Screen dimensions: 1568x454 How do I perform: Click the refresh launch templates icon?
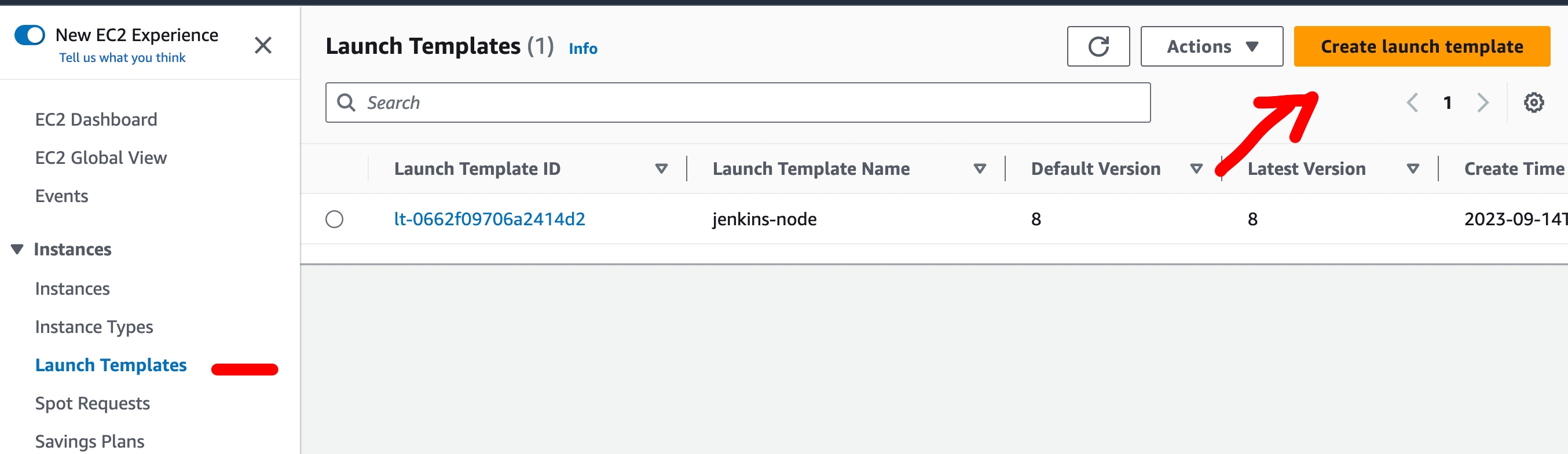coord(1097,46)
